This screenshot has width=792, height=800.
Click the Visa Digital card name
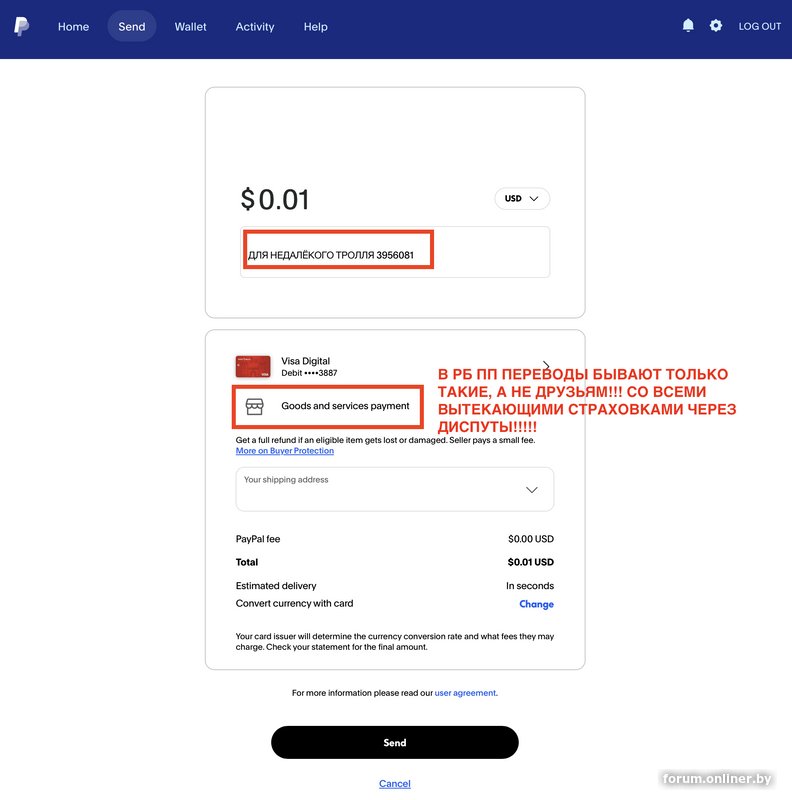[x=306, y=361]
